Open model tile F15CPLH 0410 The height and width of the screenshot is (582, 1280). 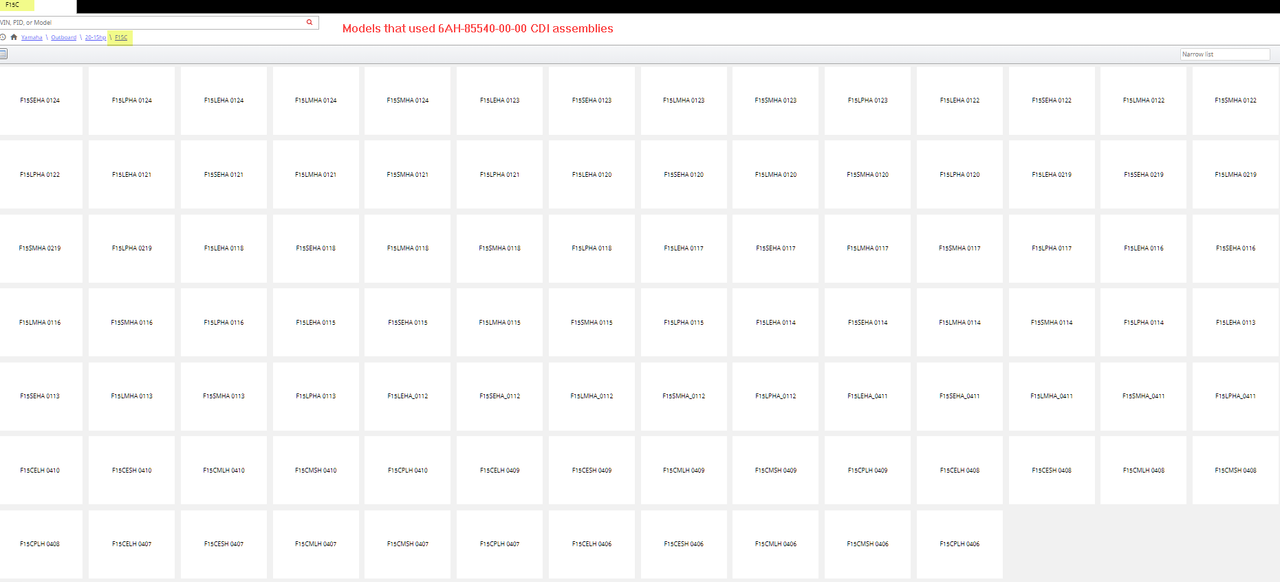coord(408,470)
